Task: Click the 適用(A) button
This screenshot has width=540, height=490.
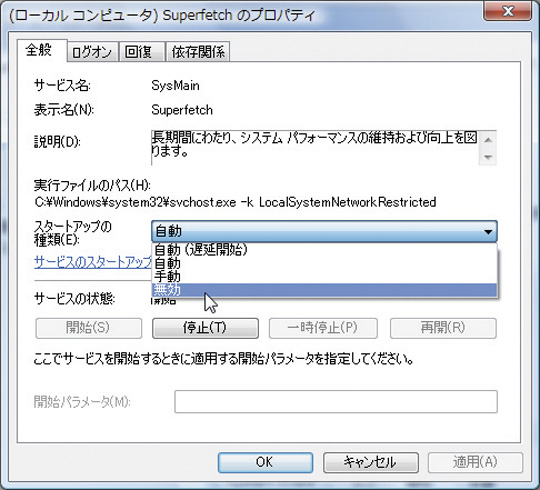Action: [x=475, y=462]
